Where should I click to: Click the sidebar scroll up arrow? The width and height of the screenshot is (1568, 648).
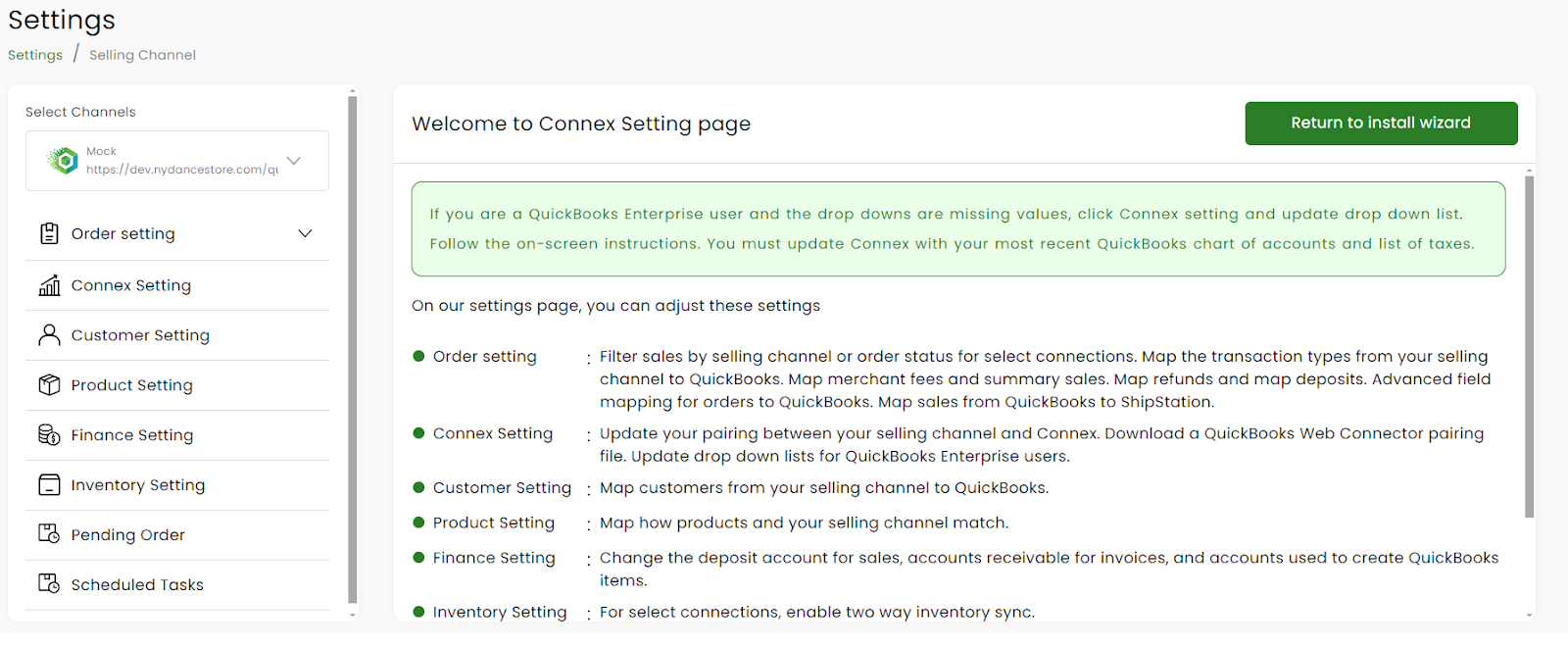coord(353,91)
